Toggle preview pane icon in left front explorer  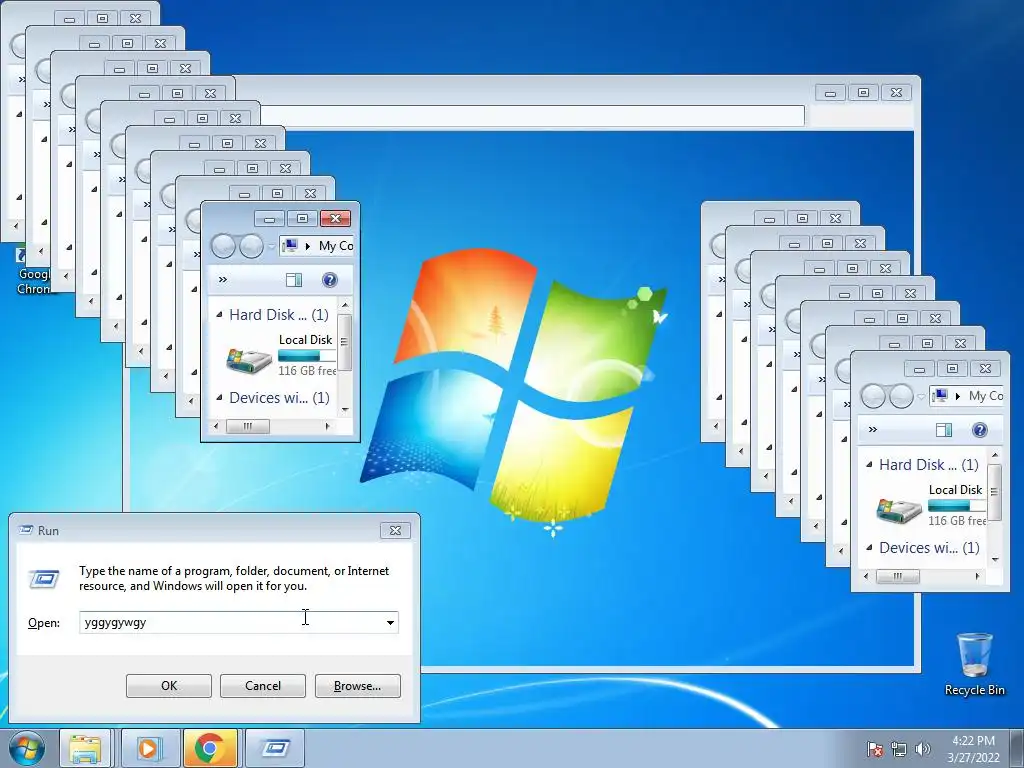click(x=294, y=280)
